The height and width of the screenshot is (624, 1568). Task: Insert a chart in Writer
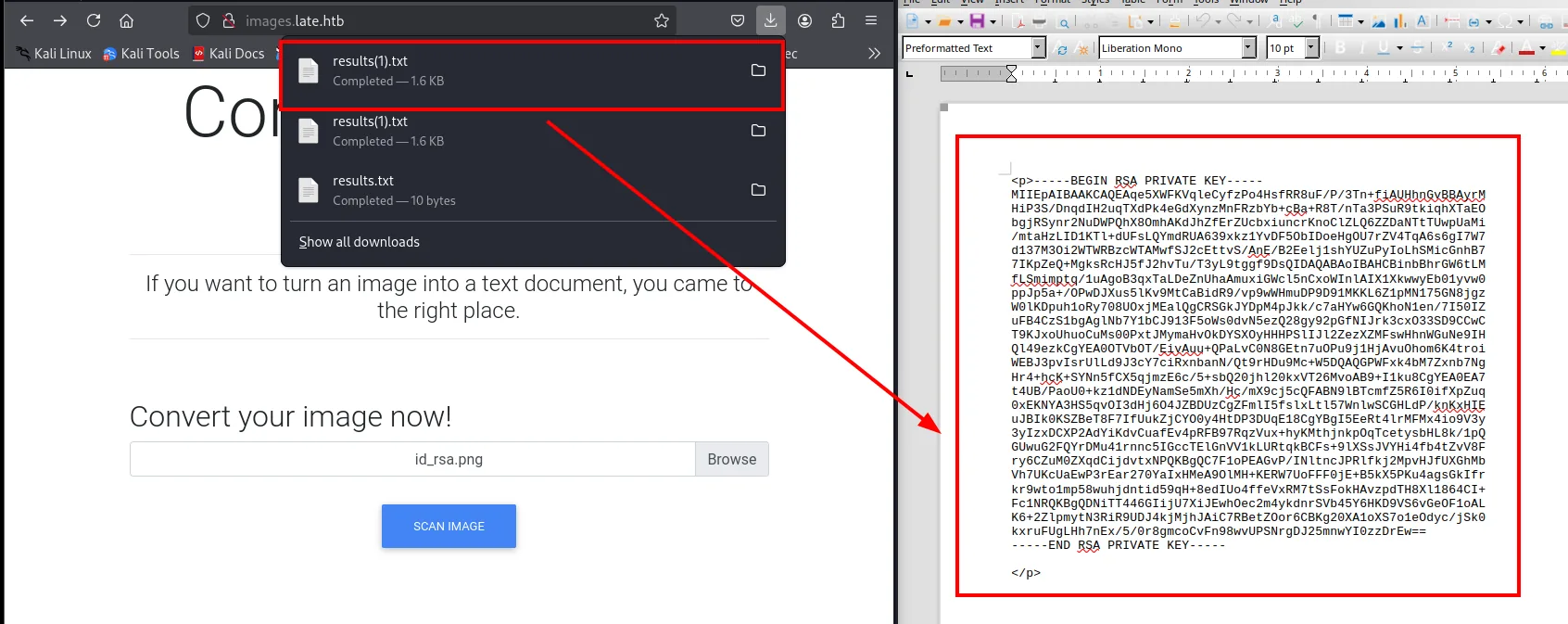(x=1400, y=21)
